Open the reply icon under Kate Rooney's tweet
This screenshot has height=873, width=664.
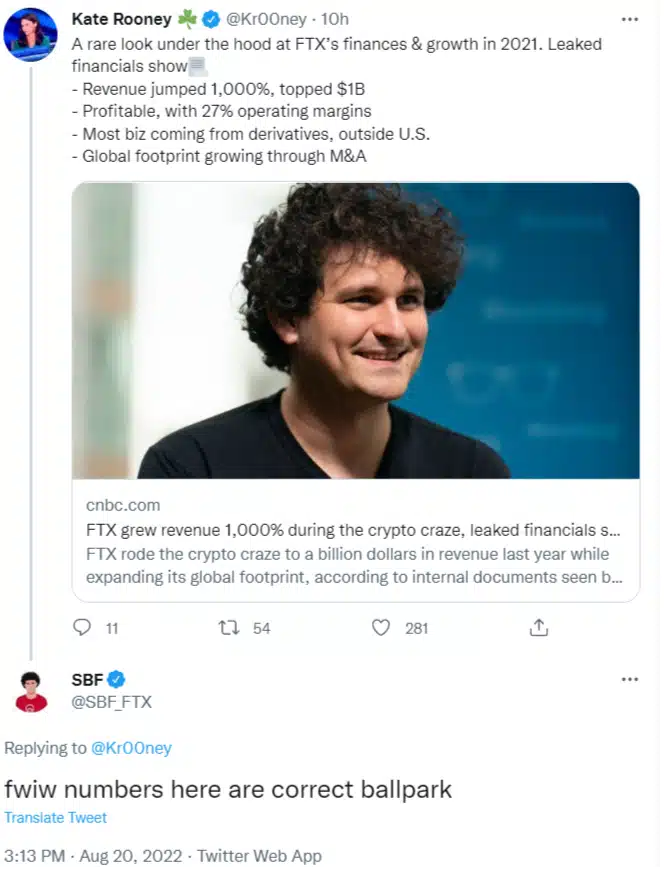(82, 627)
